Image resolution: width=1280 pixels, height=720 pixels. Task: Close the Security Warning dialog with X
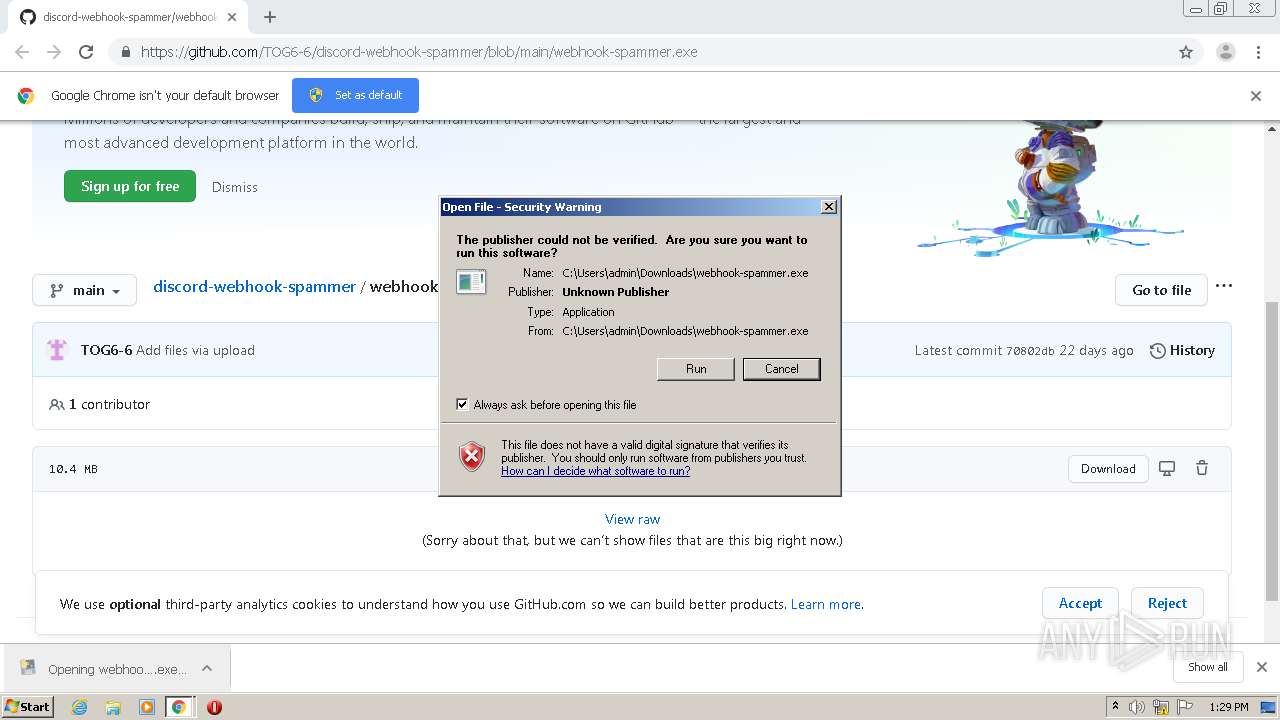[828, 206]
